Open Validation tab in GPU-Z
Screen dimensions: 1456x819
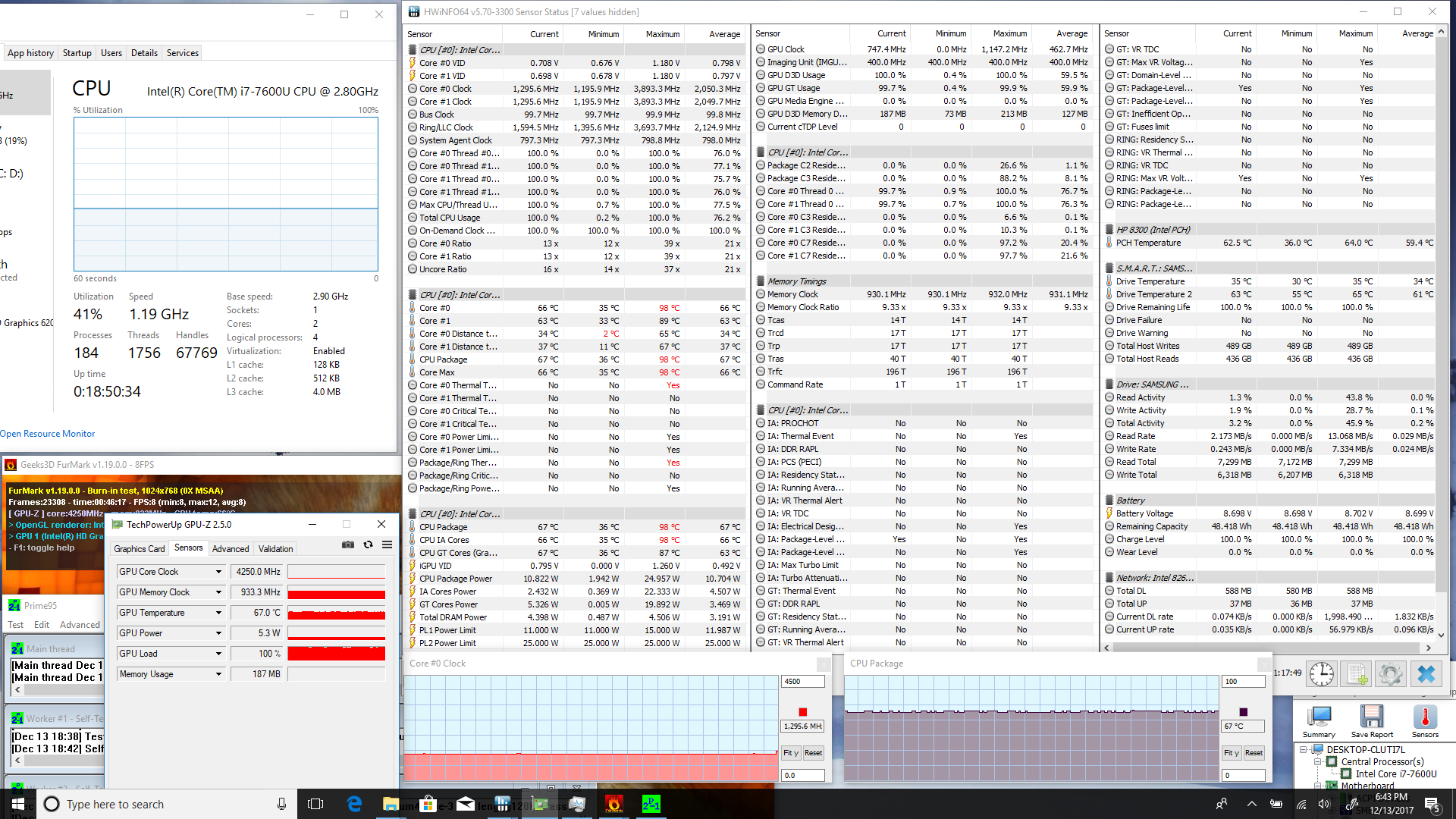pos(275,549)
